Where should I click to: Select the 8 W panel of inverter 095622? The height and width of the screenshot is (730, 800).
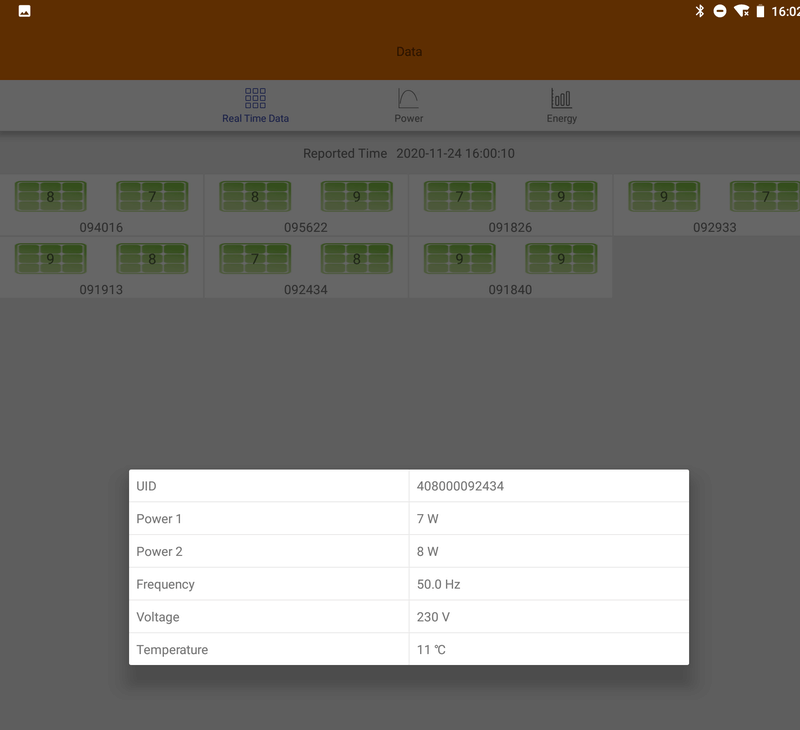point(255,196)
